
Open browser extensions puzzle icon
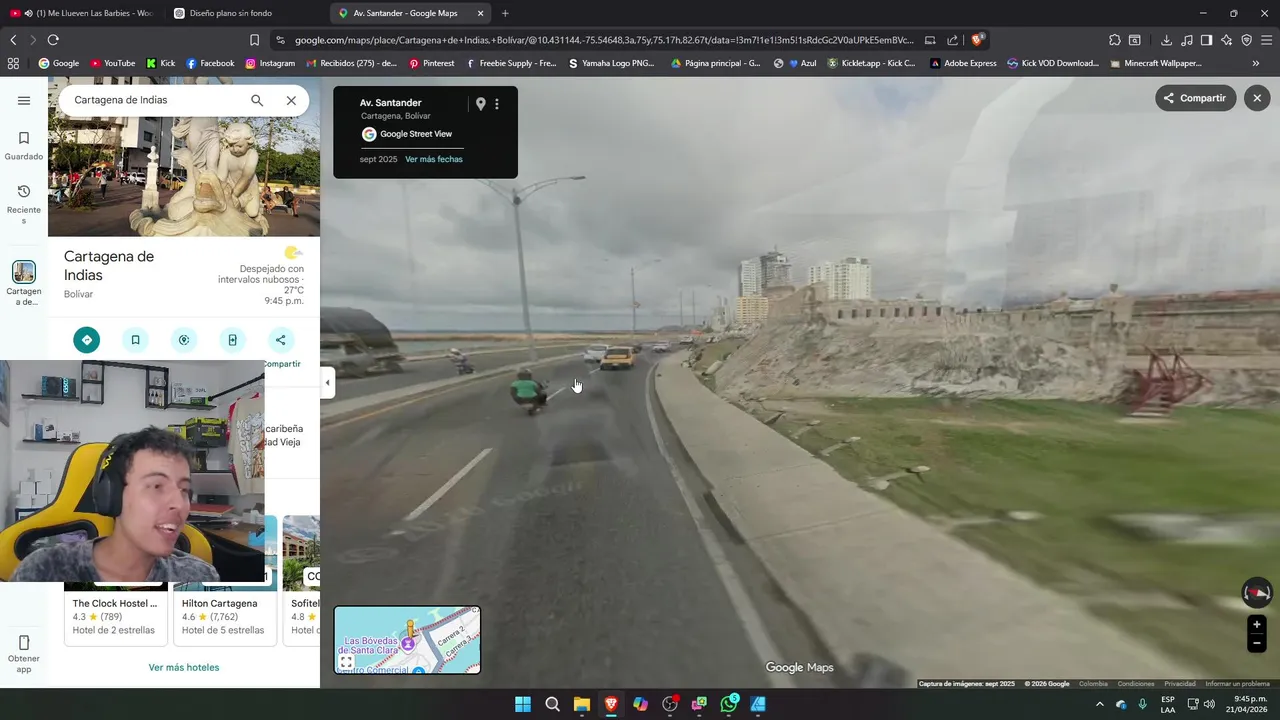tap(1115, 40)
